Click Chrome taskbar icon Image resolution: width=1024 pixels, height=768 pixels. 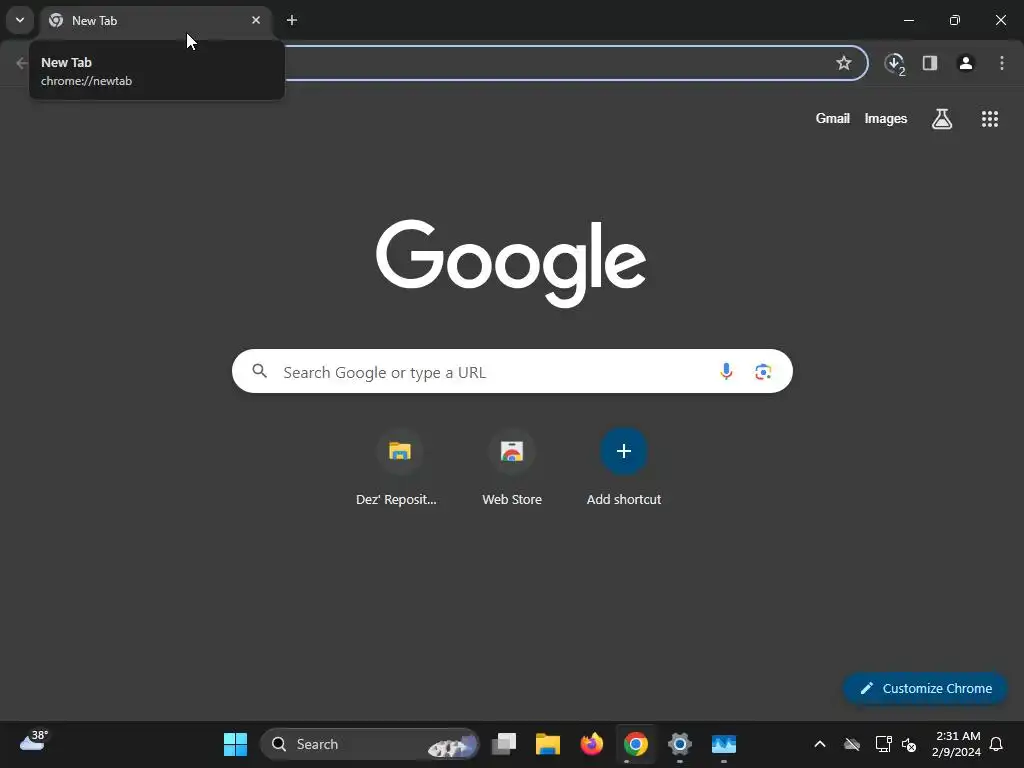[x=635, y=744]
